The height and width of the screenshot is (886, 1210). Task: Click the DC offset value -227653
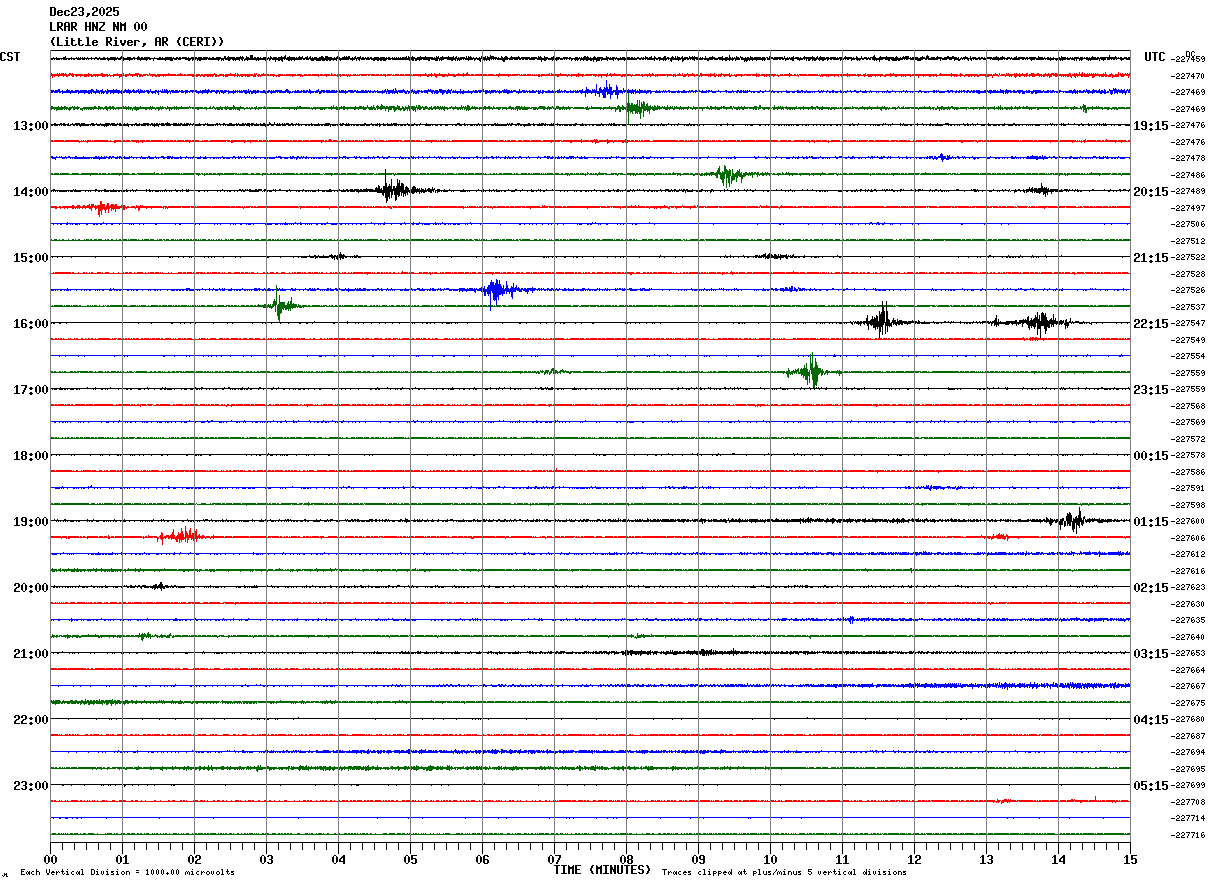1188,654
